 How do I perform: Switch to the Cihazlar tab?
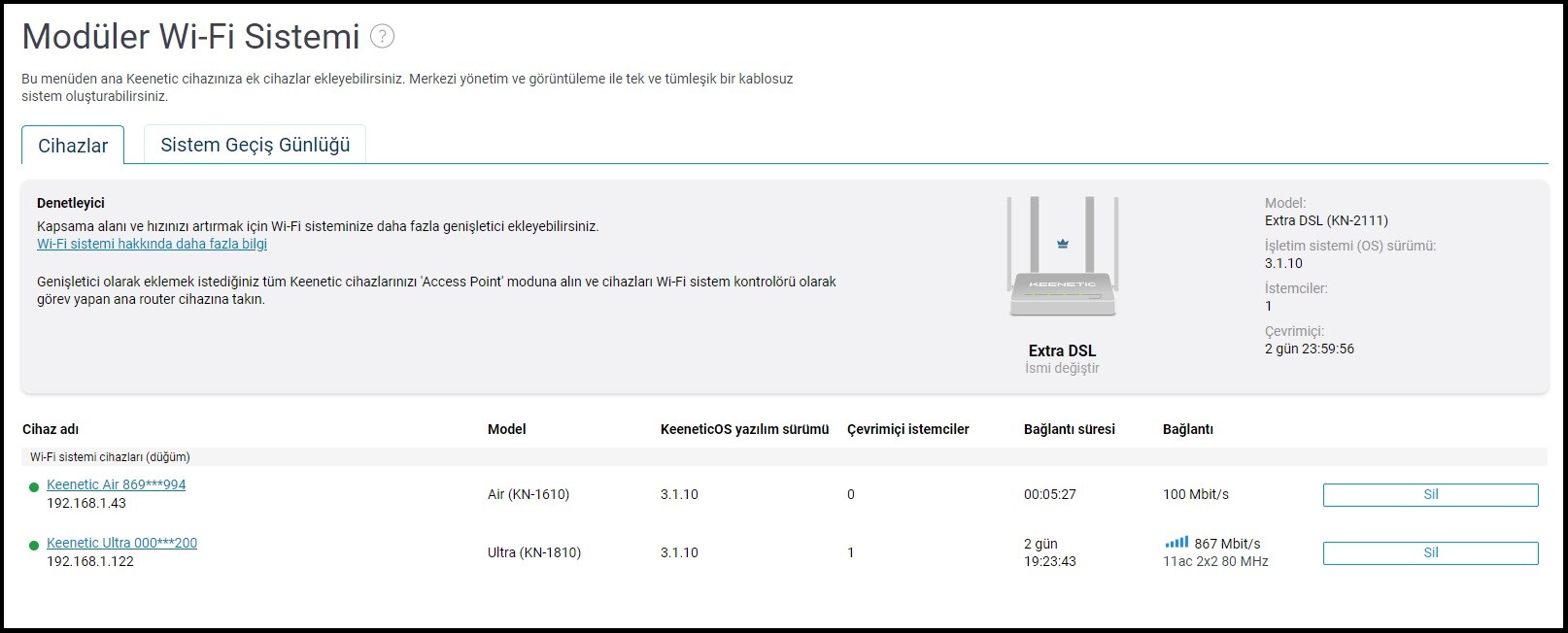[73, 146]
